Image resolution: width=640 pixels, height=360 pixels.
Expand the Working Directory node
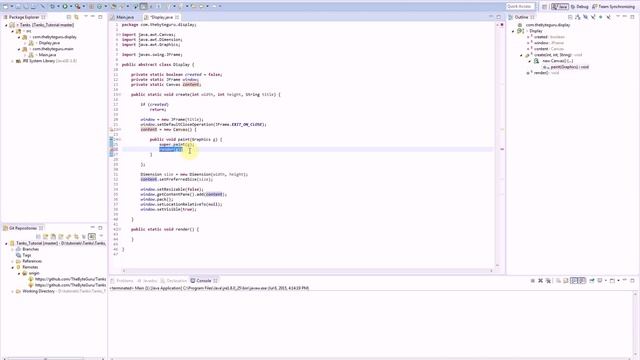click(13, 291)
